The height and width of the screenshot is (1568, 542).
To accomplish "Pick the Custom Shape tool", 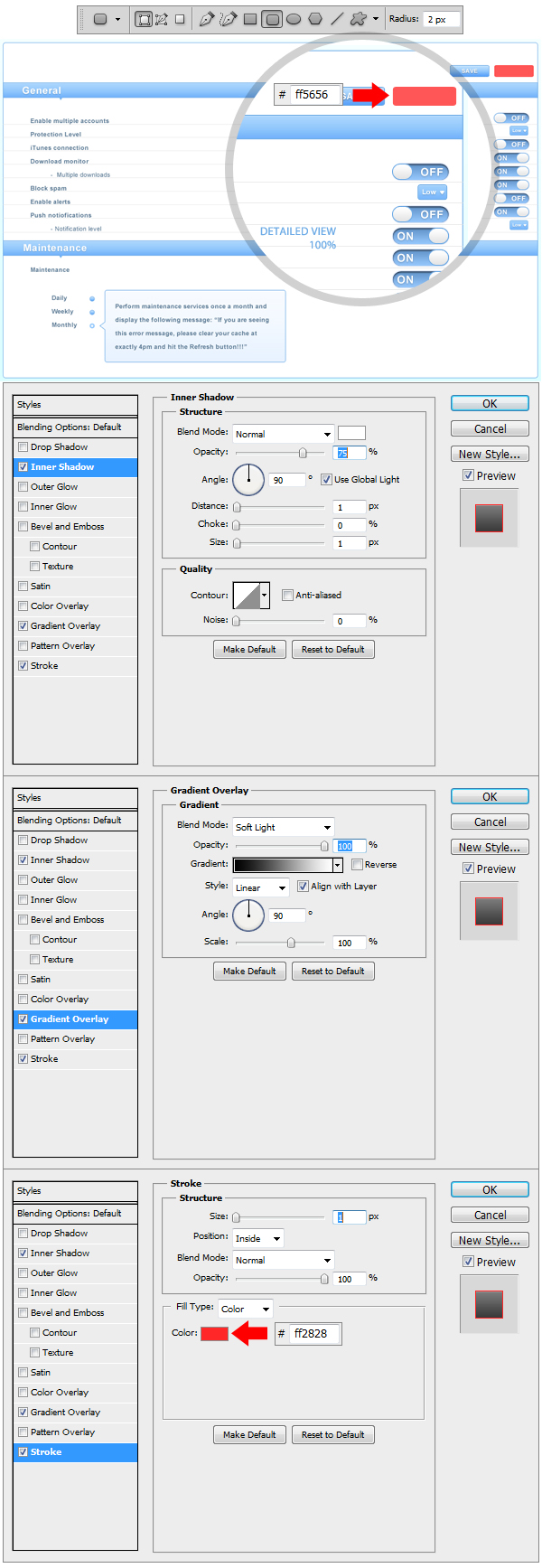I will pos(359,19).
